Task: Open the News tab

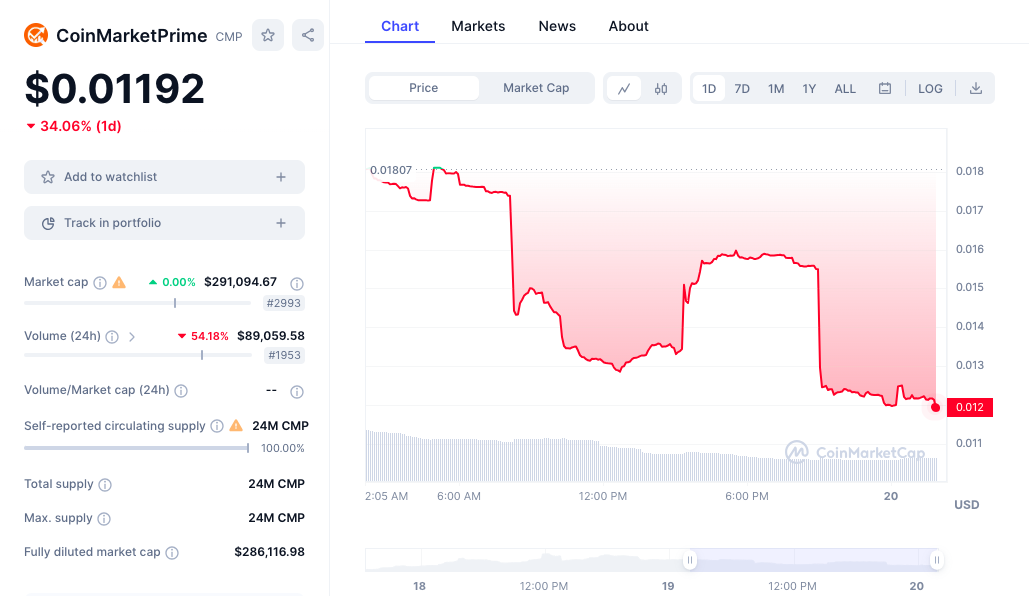Action: click(557, 26)
